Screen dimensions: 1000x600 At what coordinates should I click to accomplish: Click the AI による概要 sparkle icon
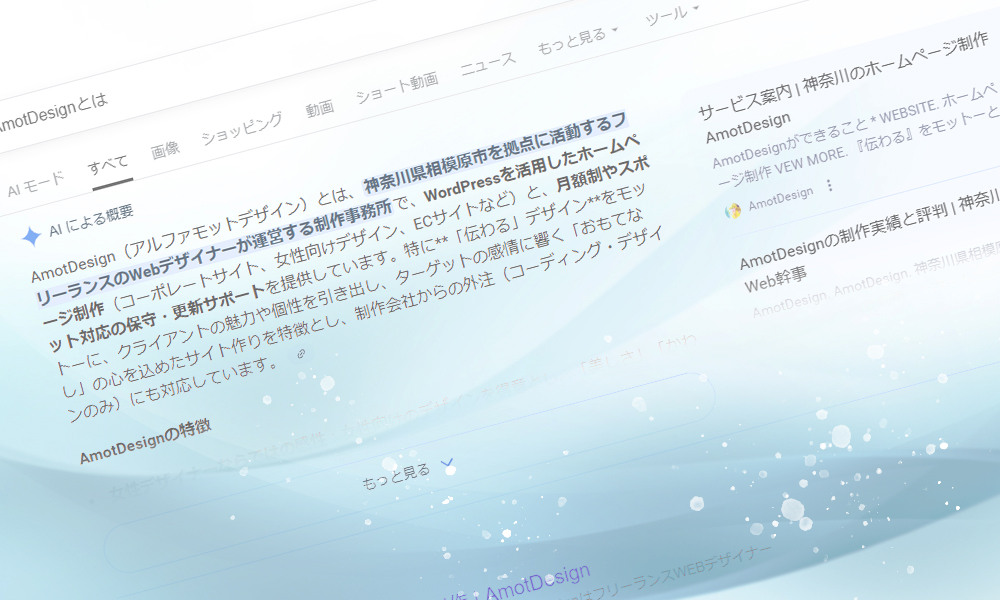[31, 235]
